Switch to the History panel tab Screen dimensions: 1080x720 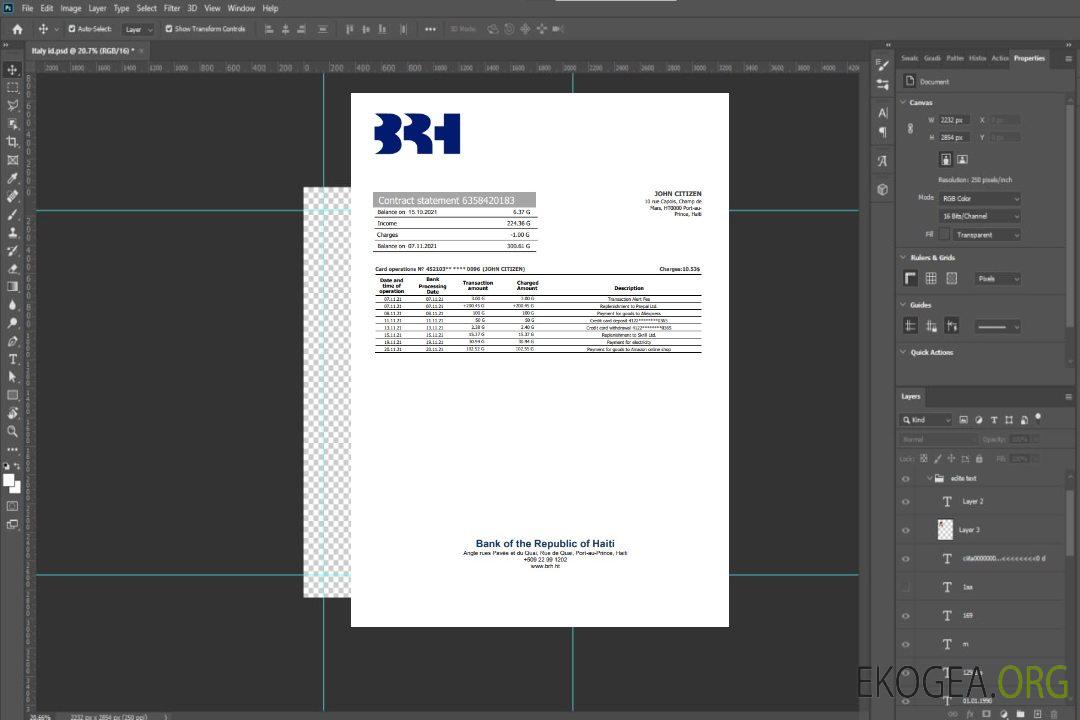tap(977, 59)
